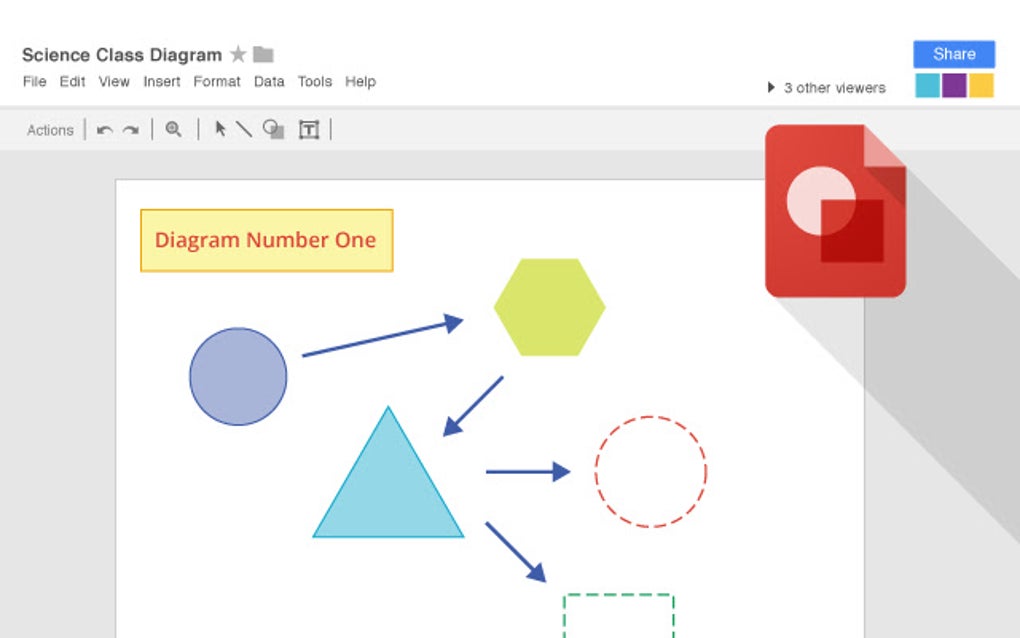Click the Zoom tool

[174, 129]
